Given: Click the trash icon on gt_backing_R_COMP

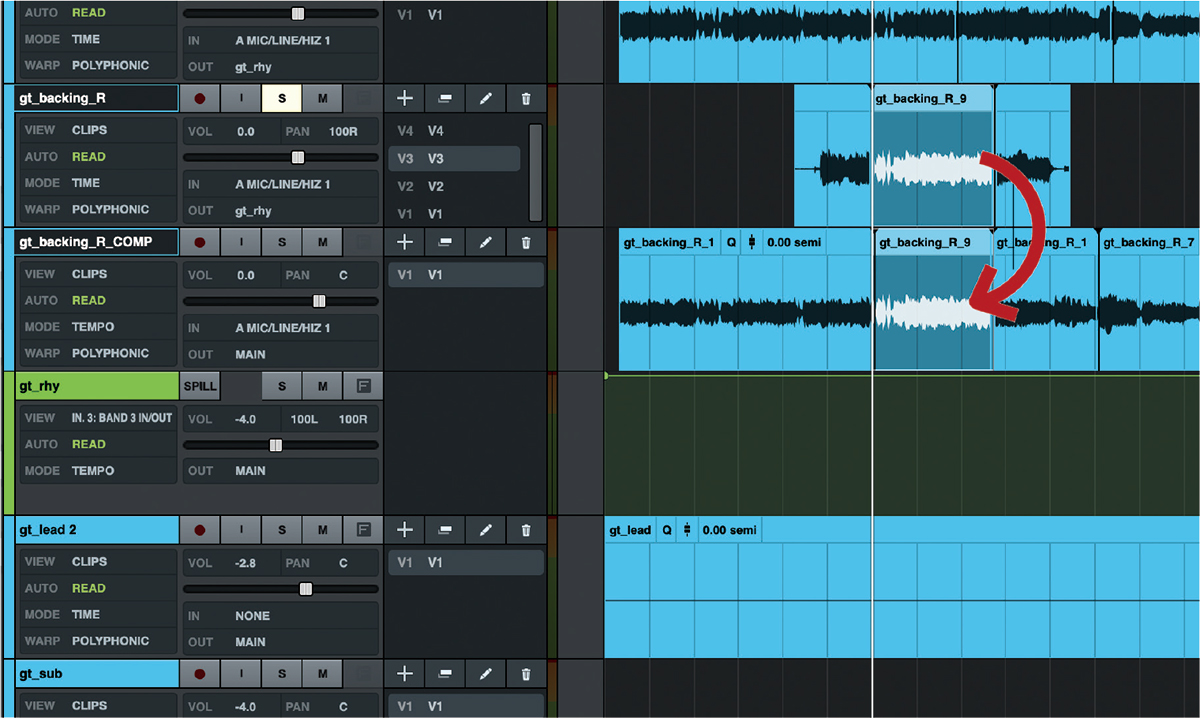Looking at the screenshot, I should coord(526,242).
